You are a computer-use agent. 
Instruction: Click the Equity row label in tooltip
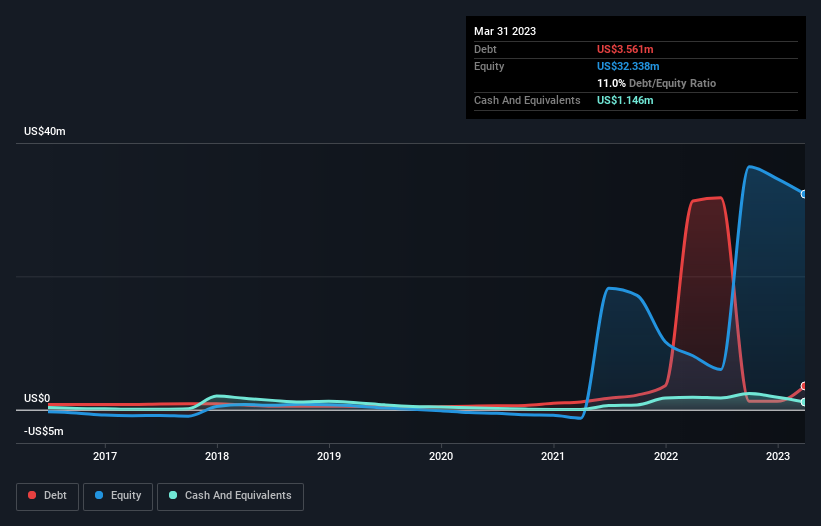click(x=489, y=66)
